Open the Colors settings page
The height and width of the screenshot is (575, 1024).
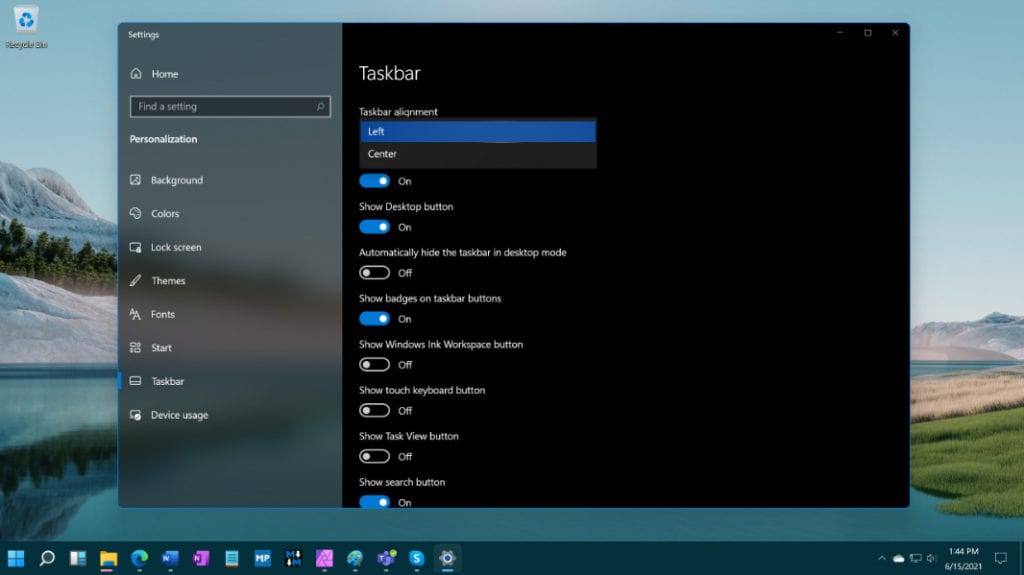[x=165, y=214]
